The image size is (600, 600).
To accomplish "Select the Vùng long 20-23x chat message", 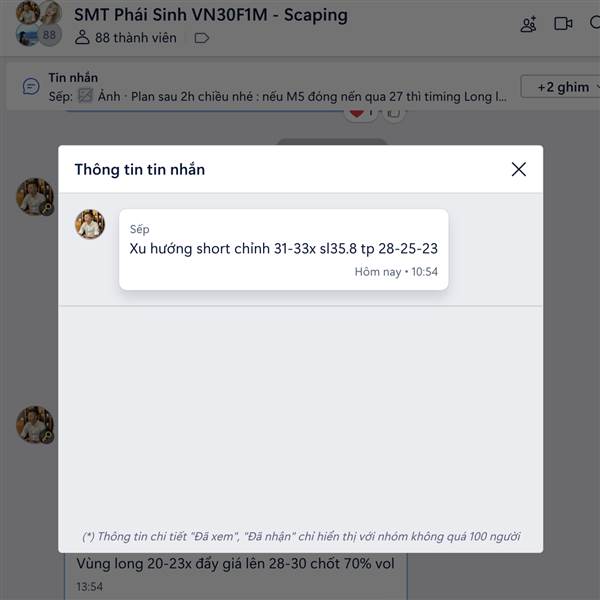I will [235, 564].
